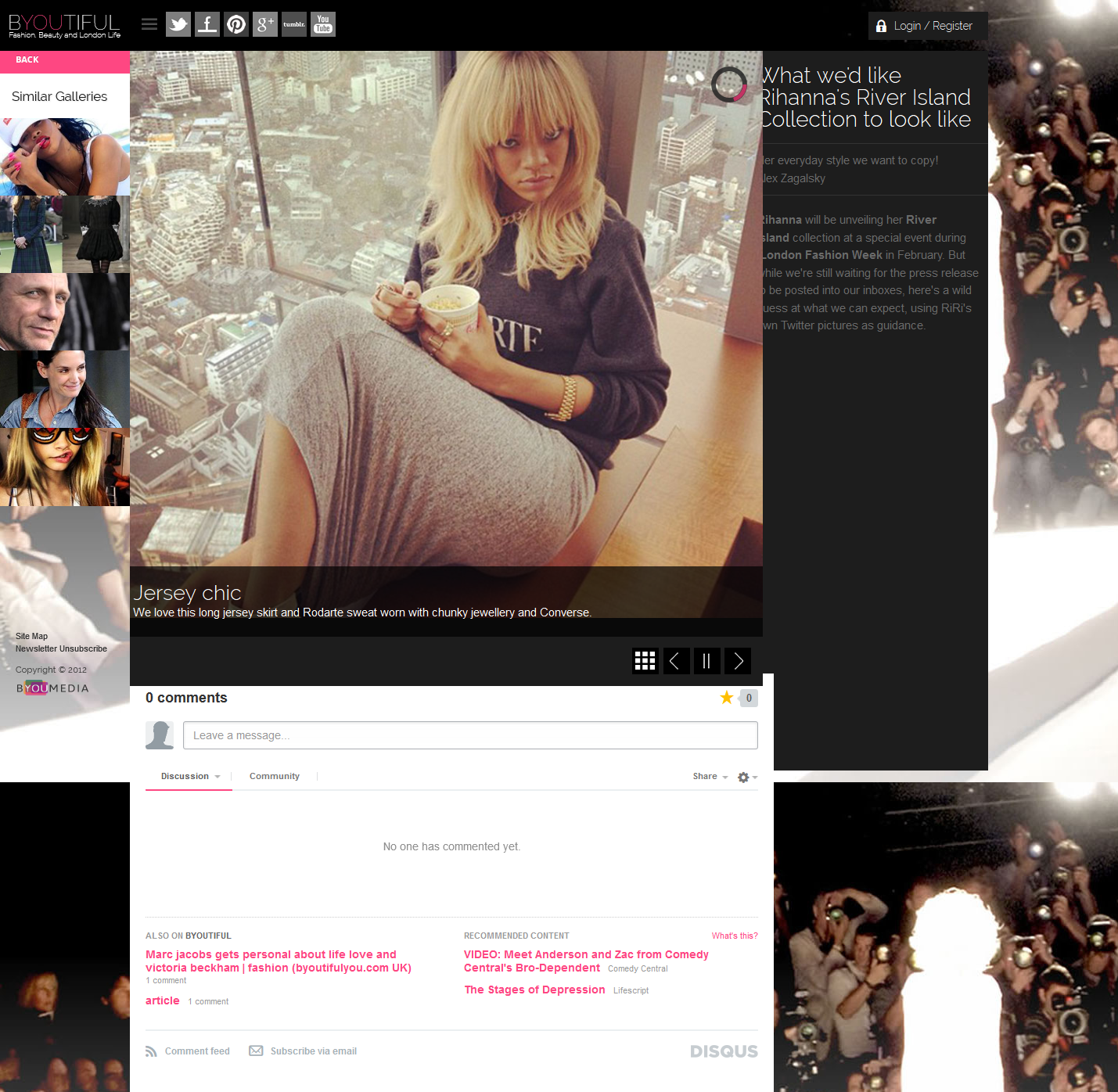1118x1092 pixels.
Task: Go to the previous gallery image
Action: point(677,661)
